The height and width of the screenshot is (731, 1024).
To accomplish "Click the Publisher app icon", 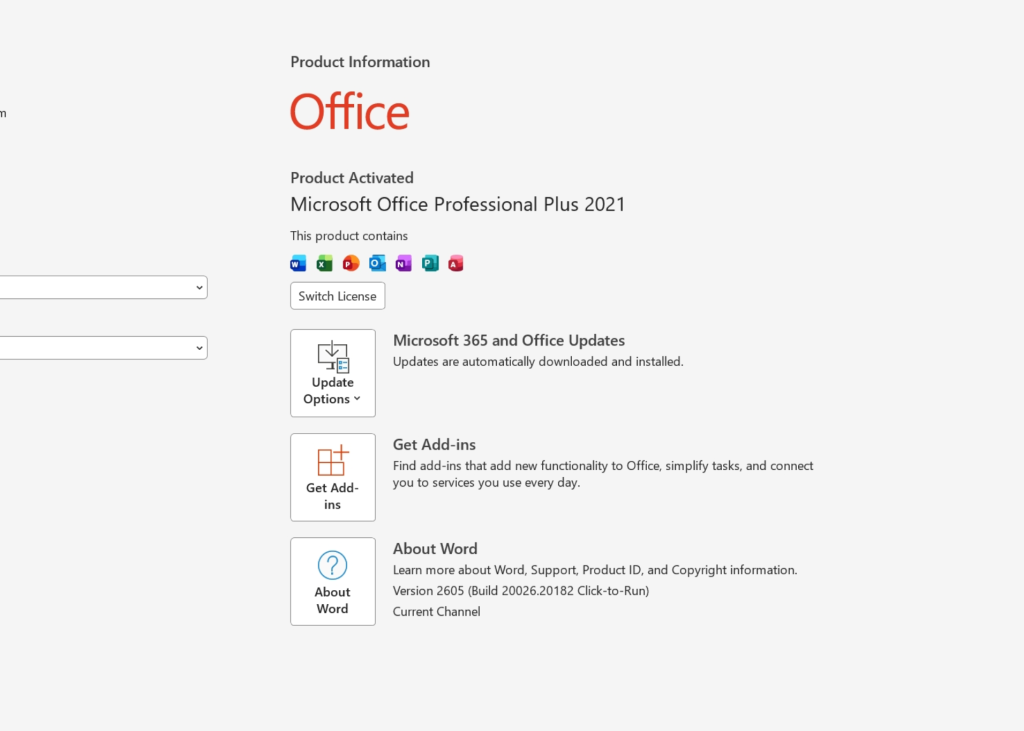I will (430, 263).
